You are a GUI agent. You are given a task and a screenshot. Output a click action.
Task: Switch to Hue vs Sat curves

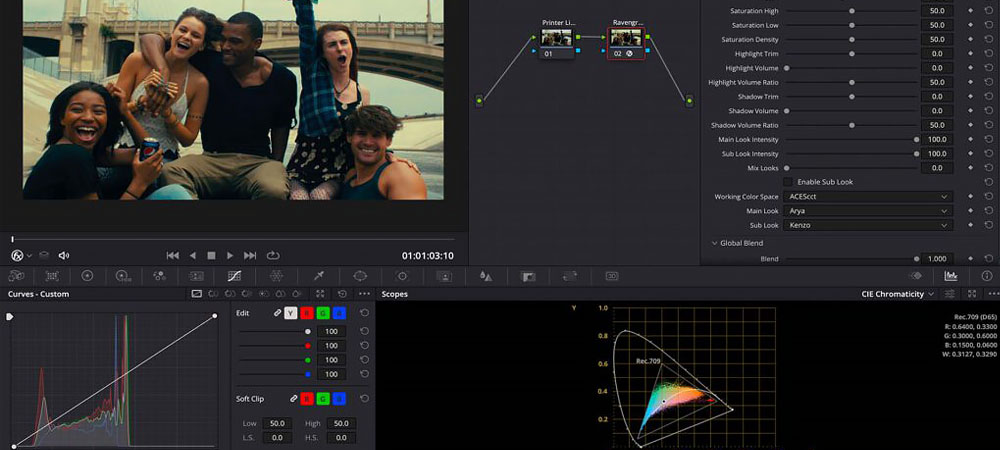(230, 294)
